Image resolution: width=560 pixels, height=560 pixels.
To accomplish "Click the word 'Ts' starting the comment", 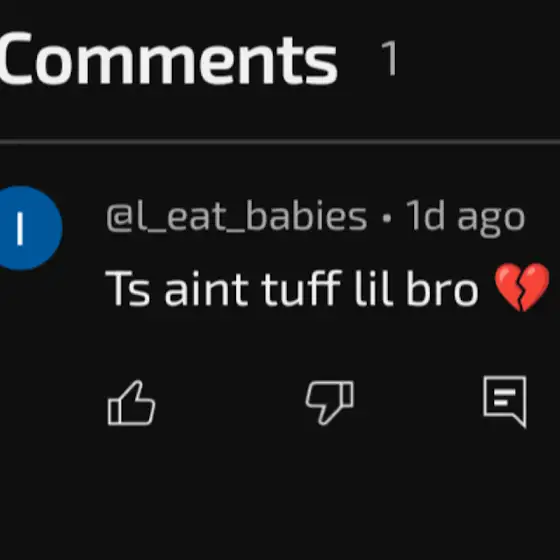I will point(128,289).
